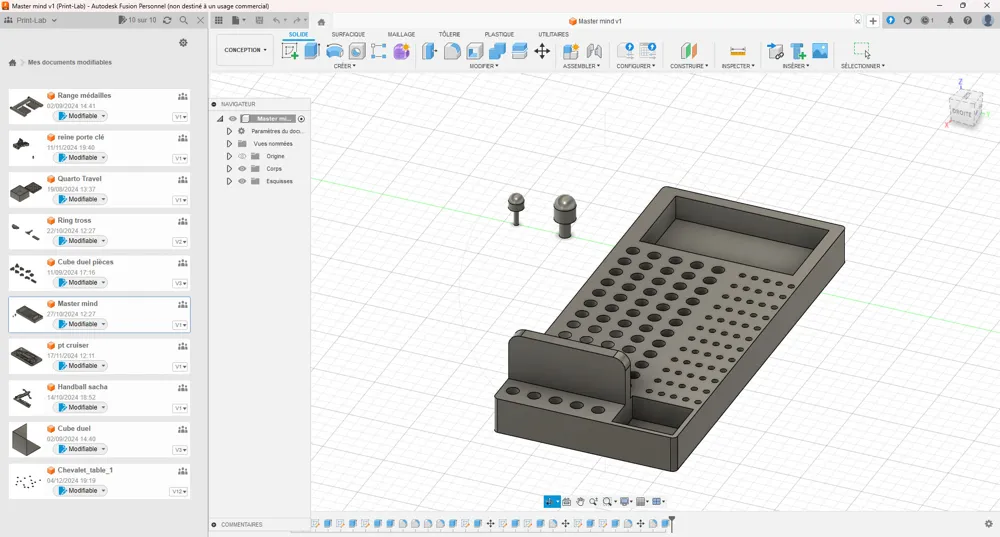Toggle visibility of Master mind root component
Viewport: 1000px width, 537px height.
point(233,119)
